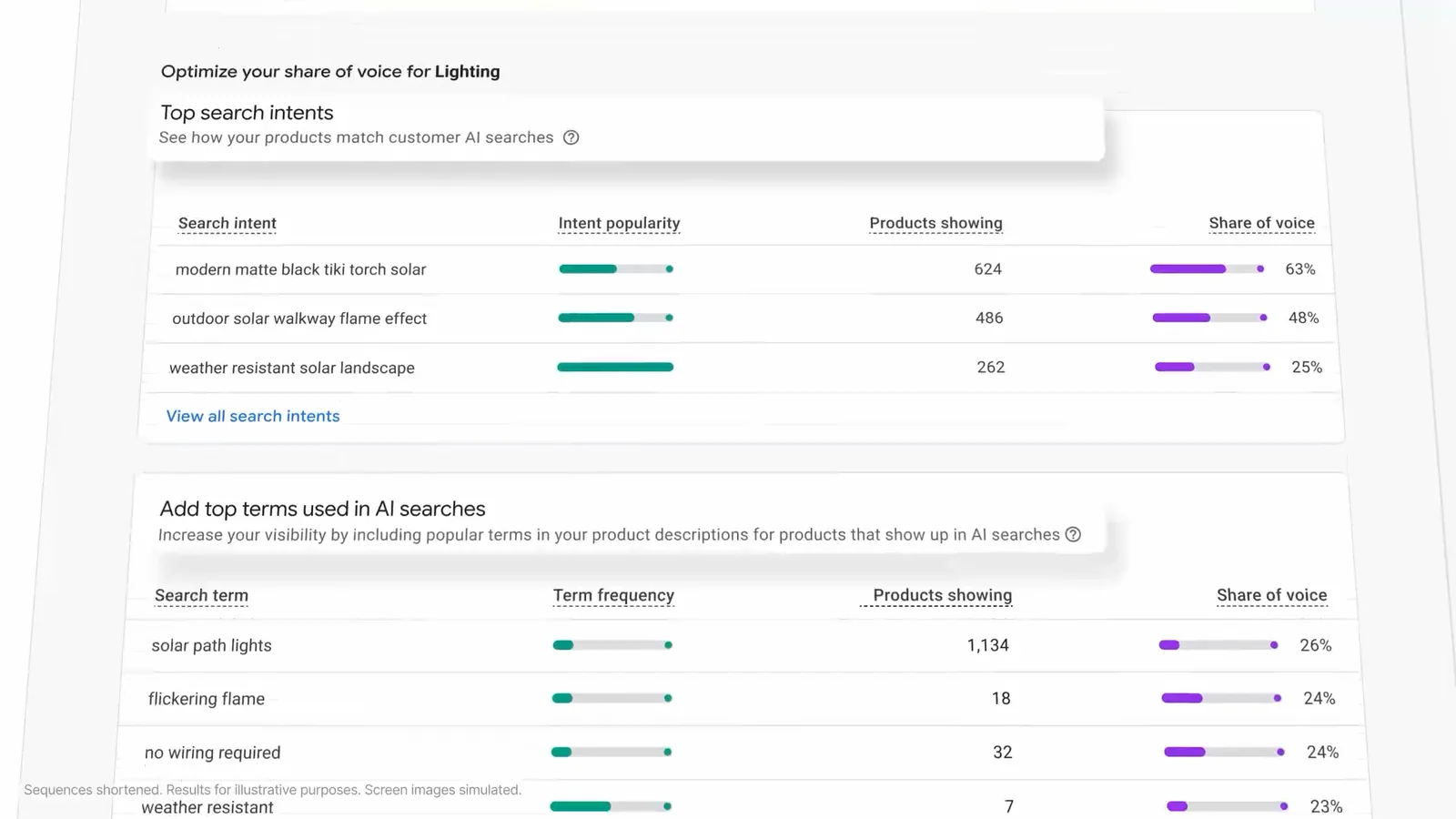Click the 63% share of voice value
This screenshot has width=1456, height=819.
1300,269
